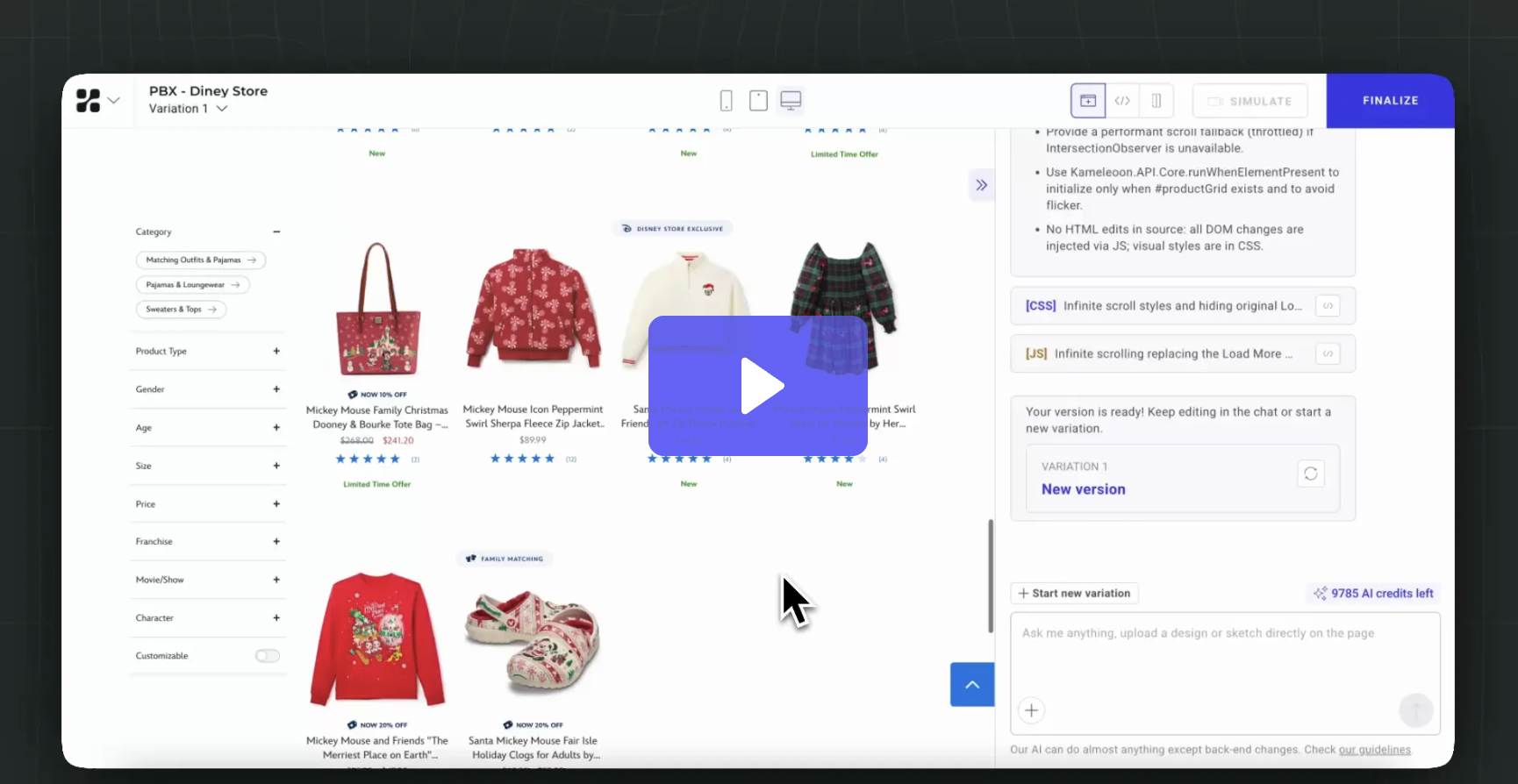
Task: Open the code editor view icon
Action: [x=1122, y=101]
